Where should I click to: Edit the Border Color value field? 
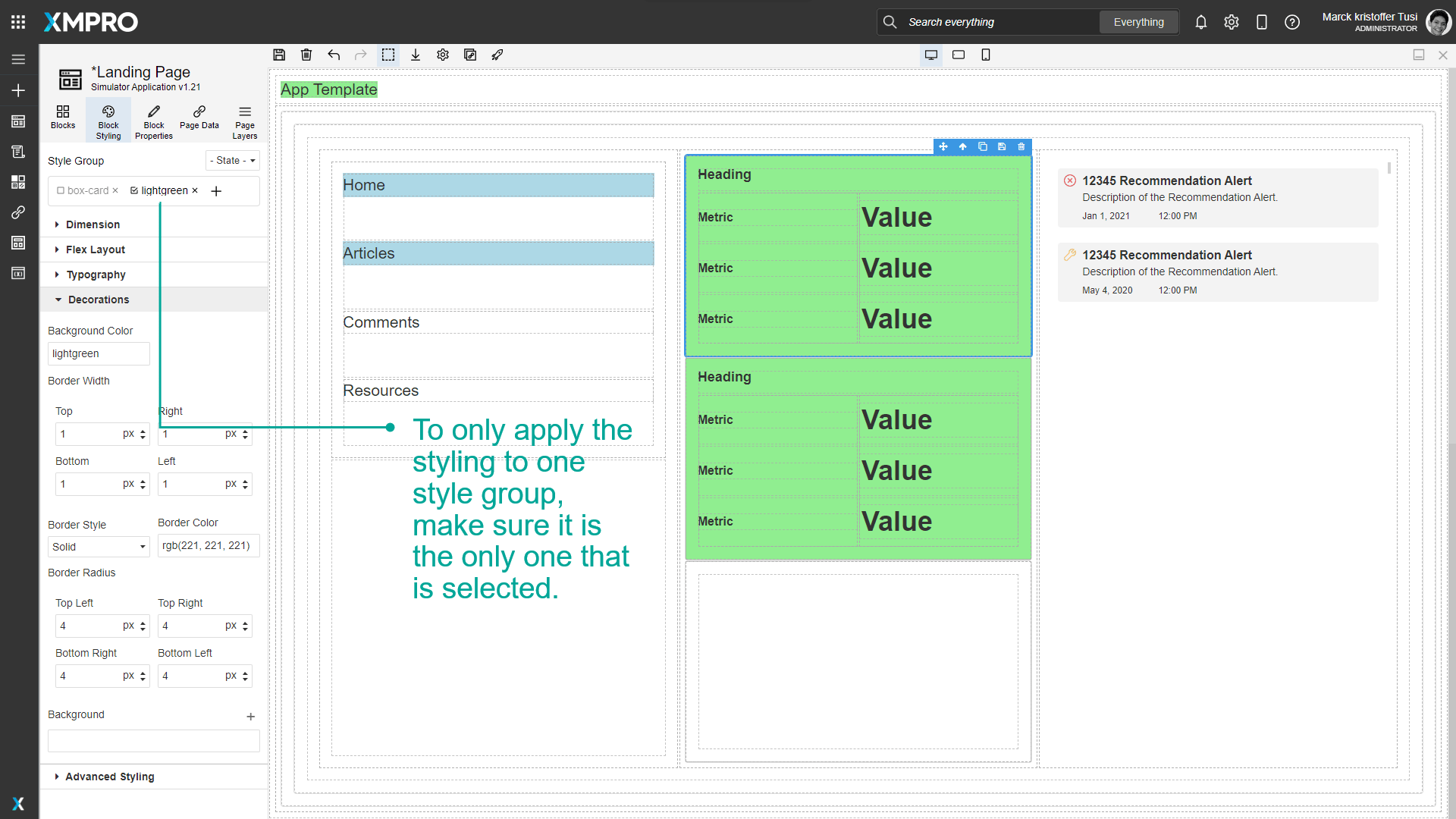pyautogui.click(x=208, y=545)
